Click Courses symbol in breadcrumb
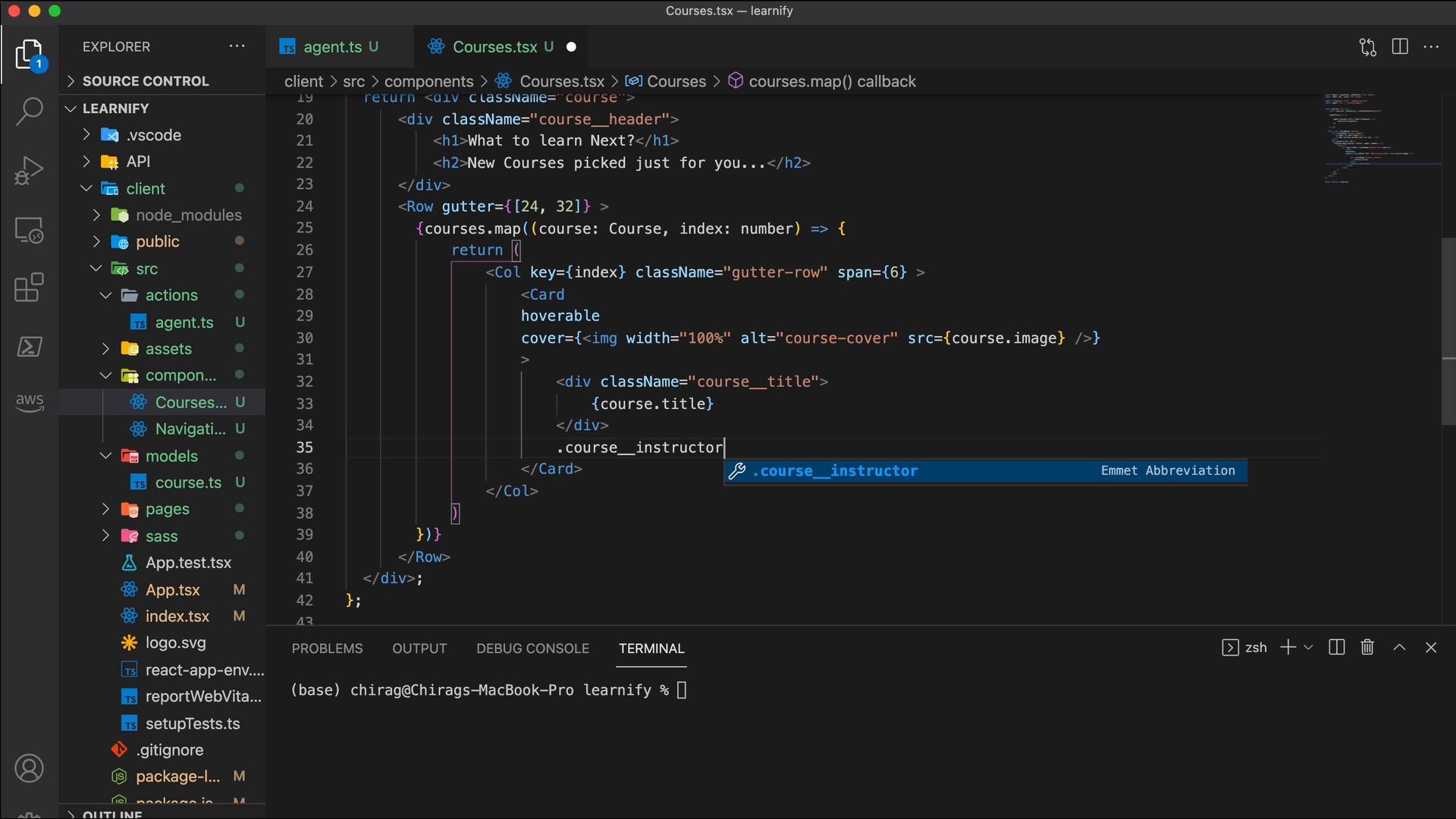 click(676, 81)
